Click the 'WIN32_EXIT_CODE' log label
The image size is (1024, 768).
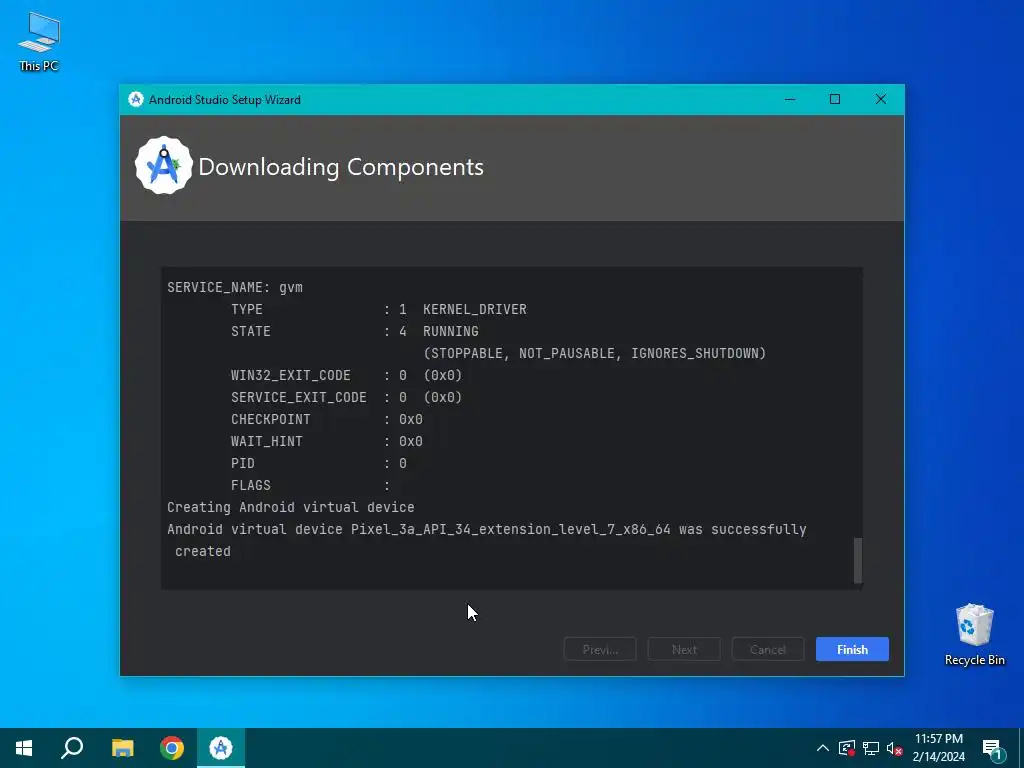pyautogui.click(x=291, y=376)
